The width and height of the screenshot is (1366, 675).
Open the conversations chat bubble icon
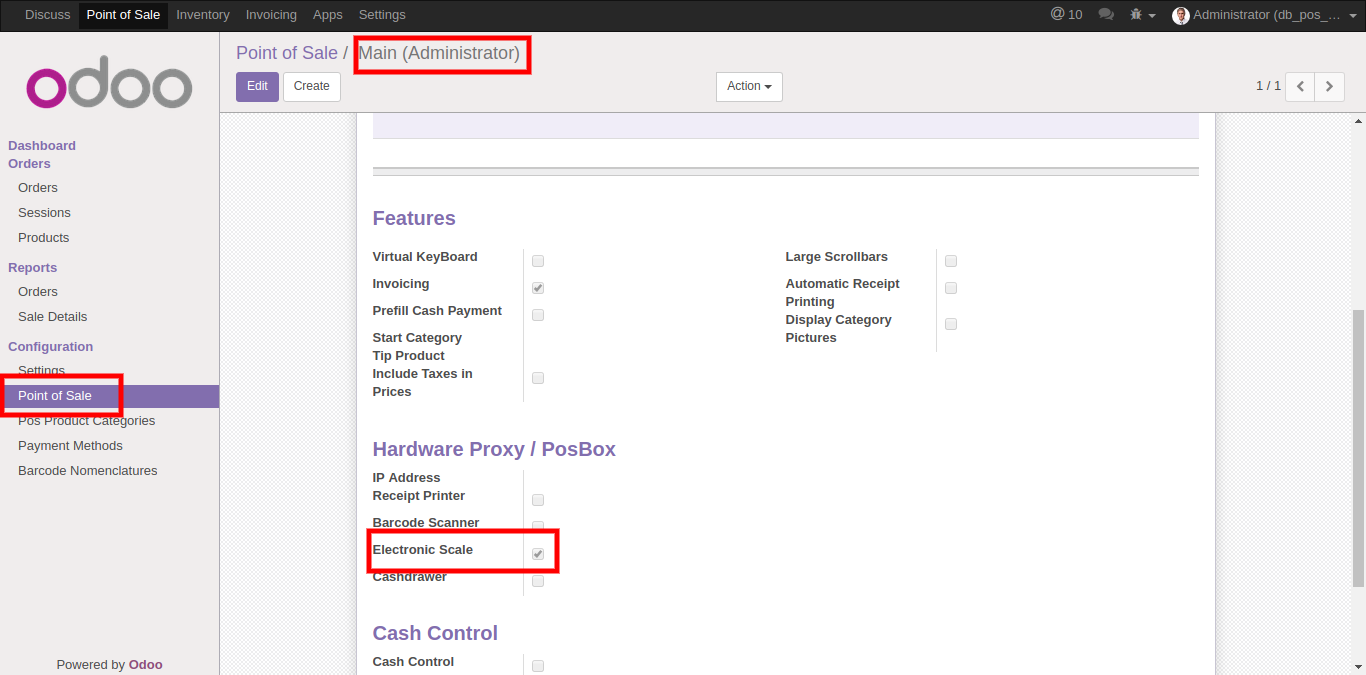(1106, 14)
